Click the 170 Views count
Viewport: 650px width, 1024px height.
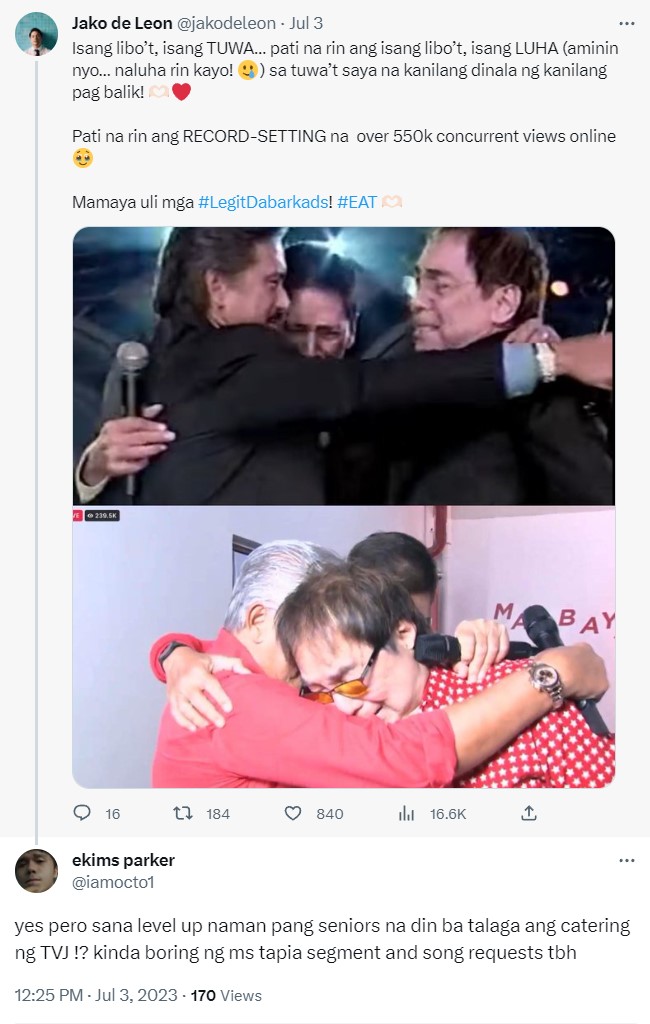(x=226, y=996)
